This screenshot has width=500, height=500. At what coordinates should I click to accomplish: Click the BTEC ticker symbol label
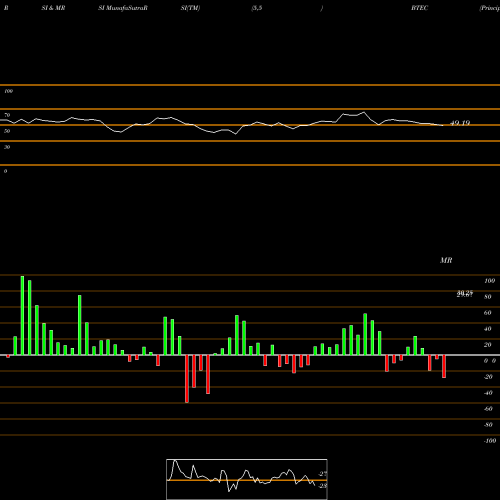click(419, 8)
